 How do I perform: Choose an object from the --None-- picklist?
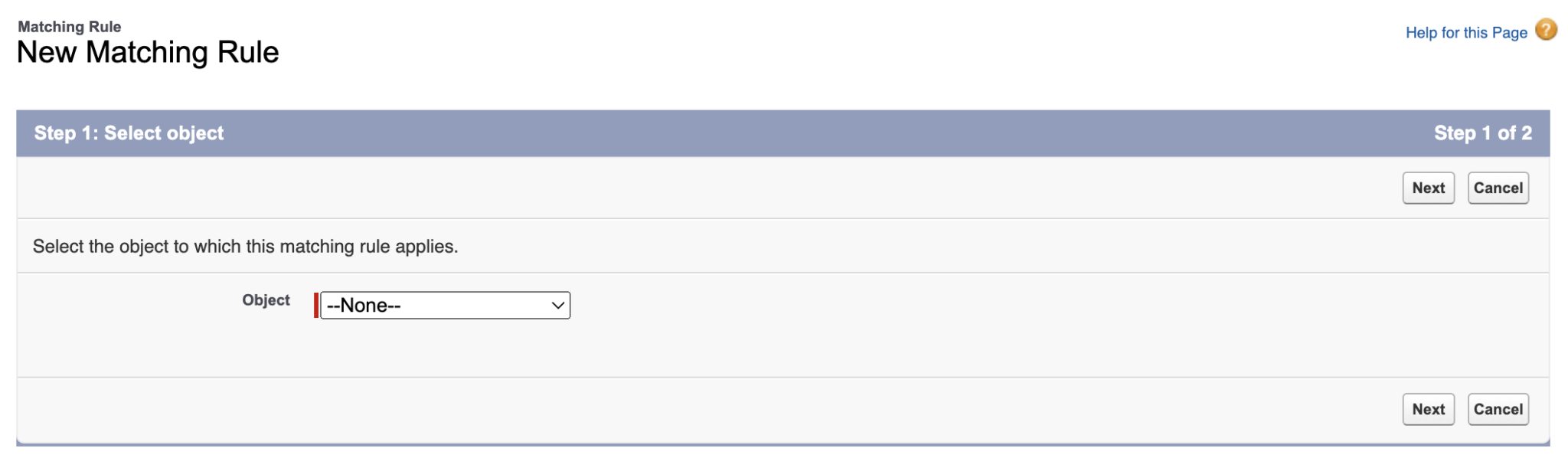(445, 305)
